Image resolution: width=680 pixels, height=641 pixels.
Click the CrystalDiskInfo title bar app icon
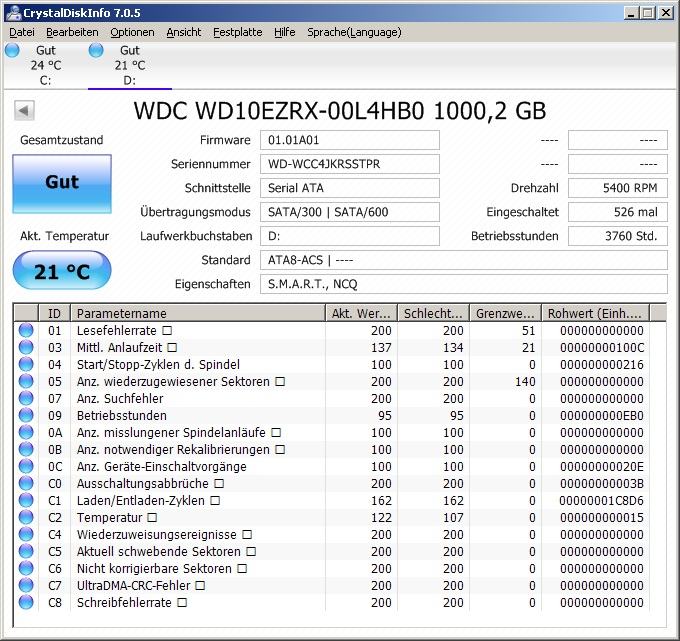pyautogui.click(x=13, y=13)
